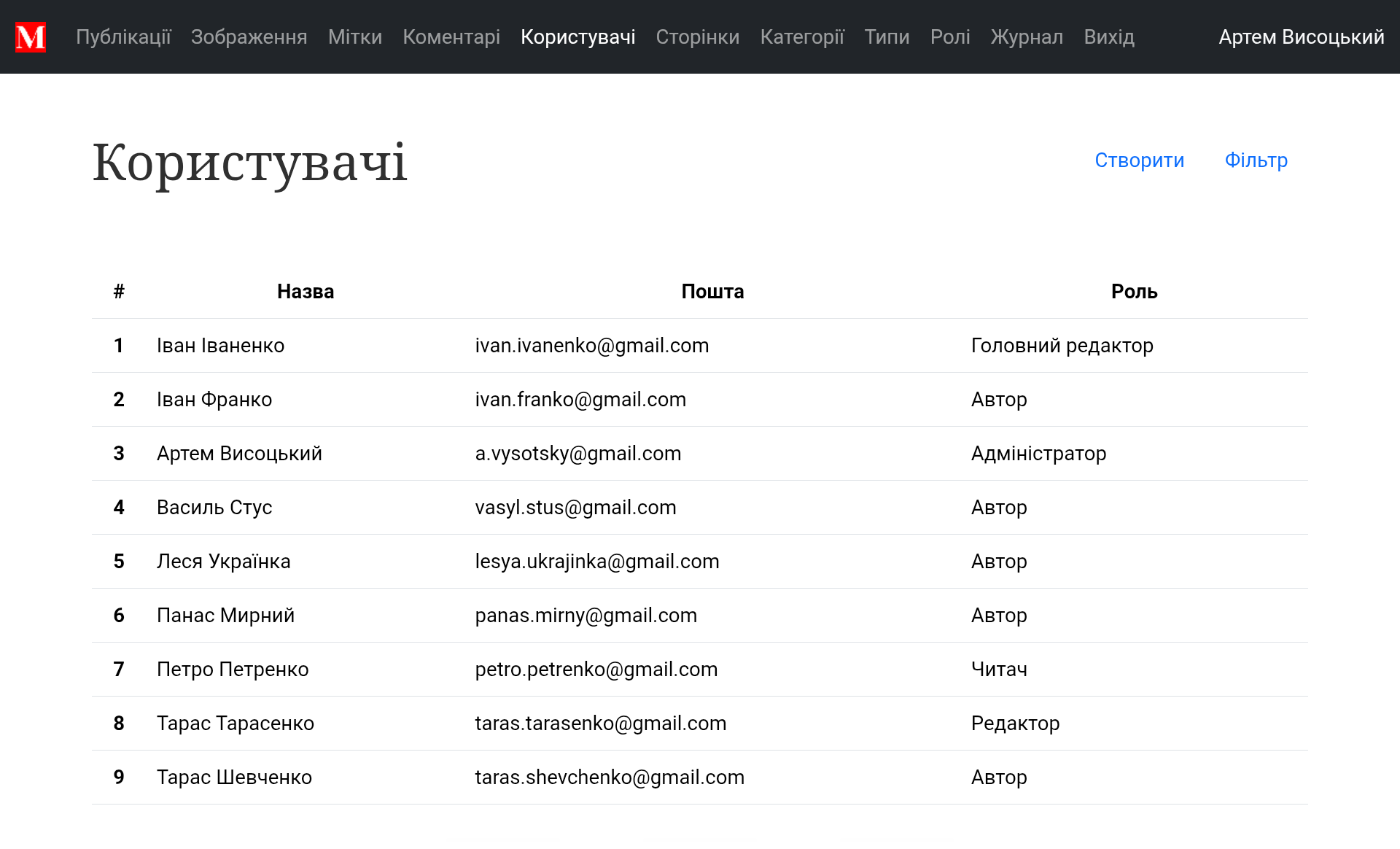Open Сторінки in the navbar

(x=697, y=37)
